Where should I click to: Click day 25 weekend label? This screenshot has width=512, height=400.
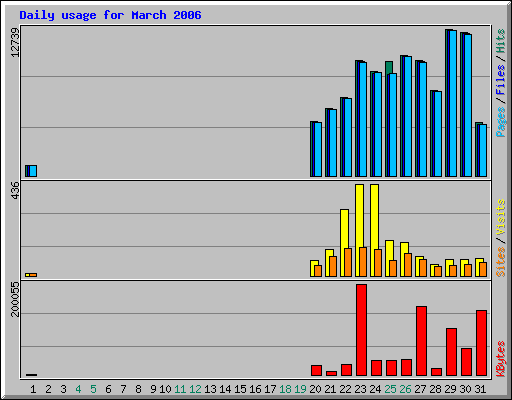(x=390, y=389)
